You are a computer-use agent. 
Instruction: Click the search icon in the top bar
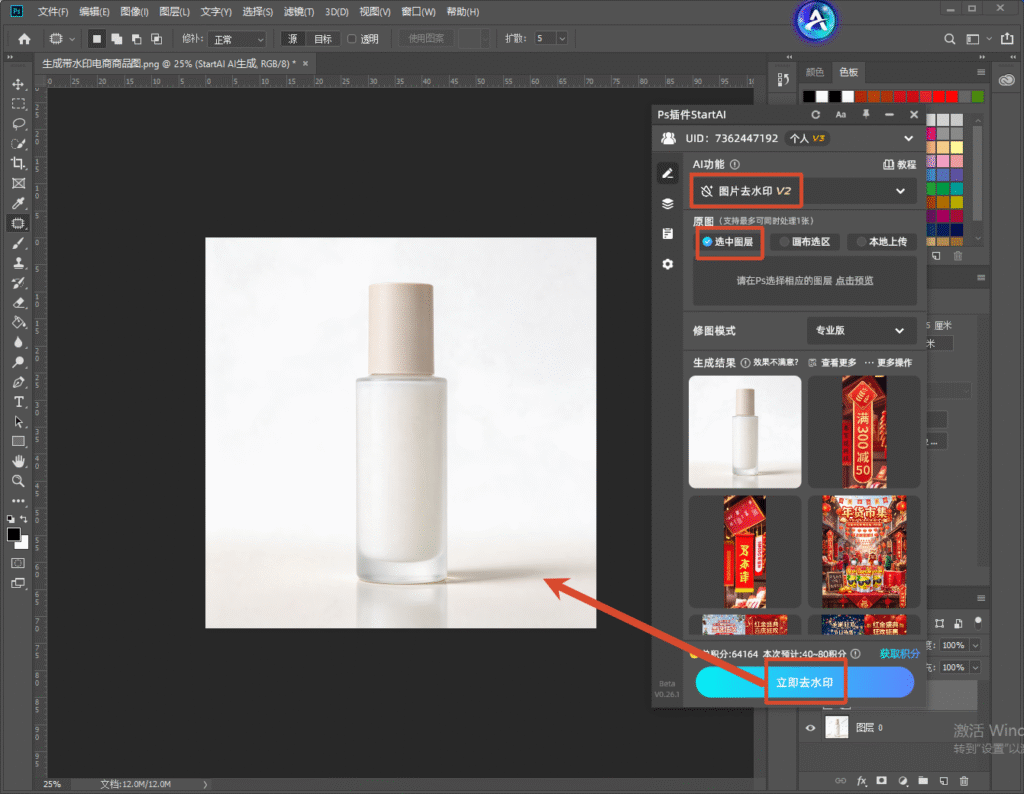[950, 39]
